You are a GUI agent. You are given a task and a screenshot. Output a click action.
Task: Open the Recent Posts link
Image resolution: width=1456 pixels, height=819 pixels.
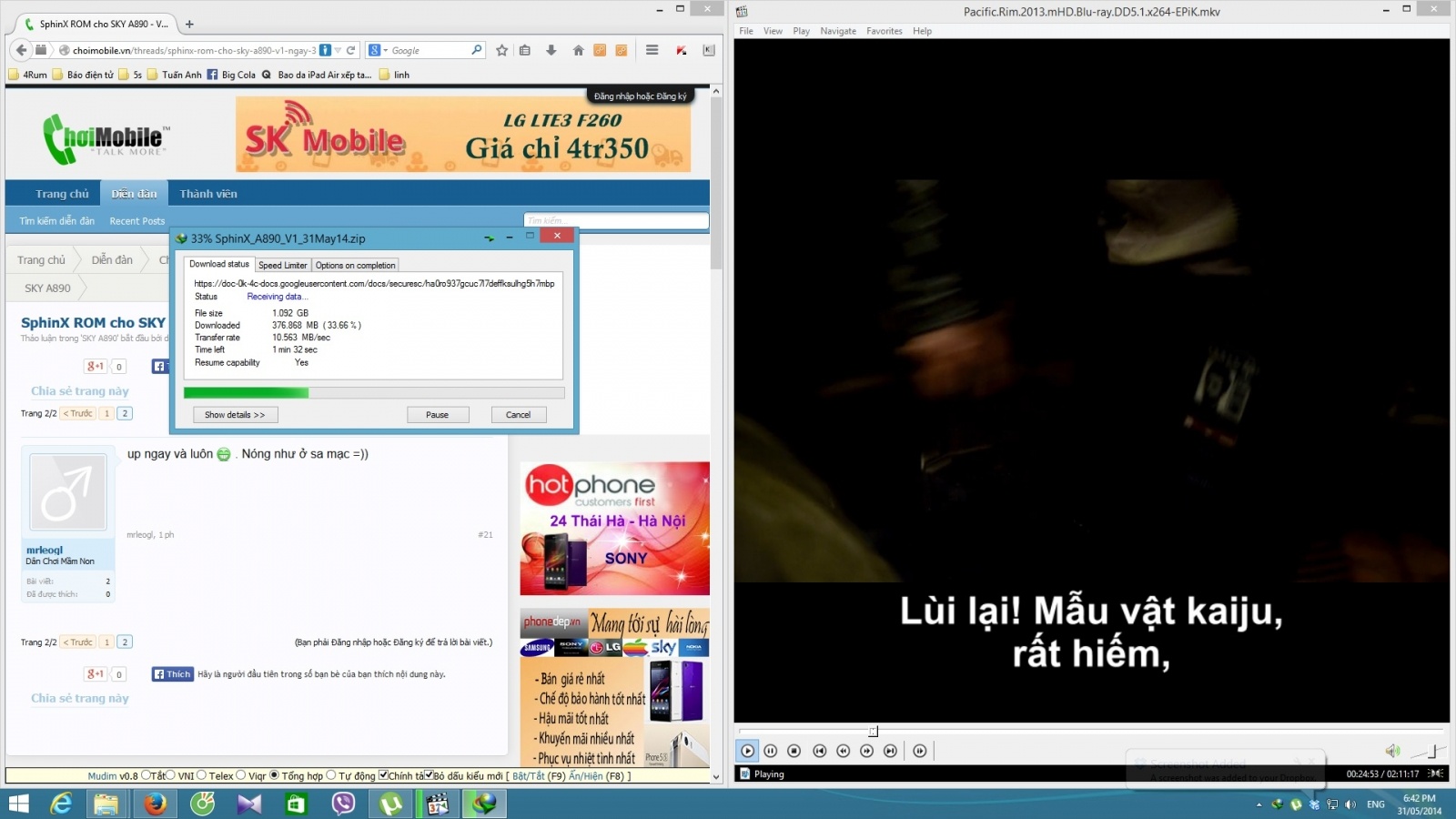coord(137,221)
